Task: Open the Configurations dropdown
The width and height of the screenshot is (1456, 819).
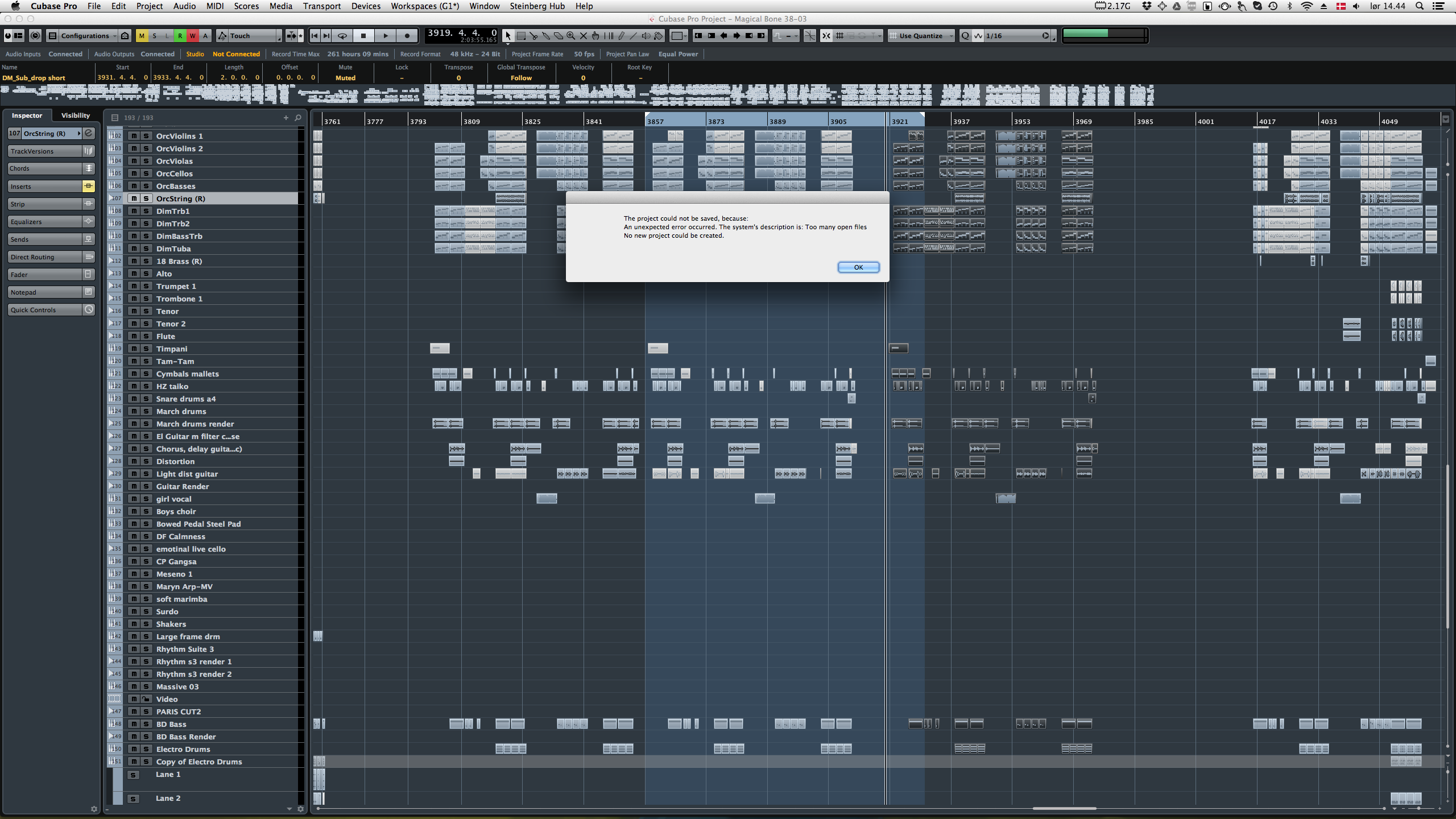Action: click(85, 36)
